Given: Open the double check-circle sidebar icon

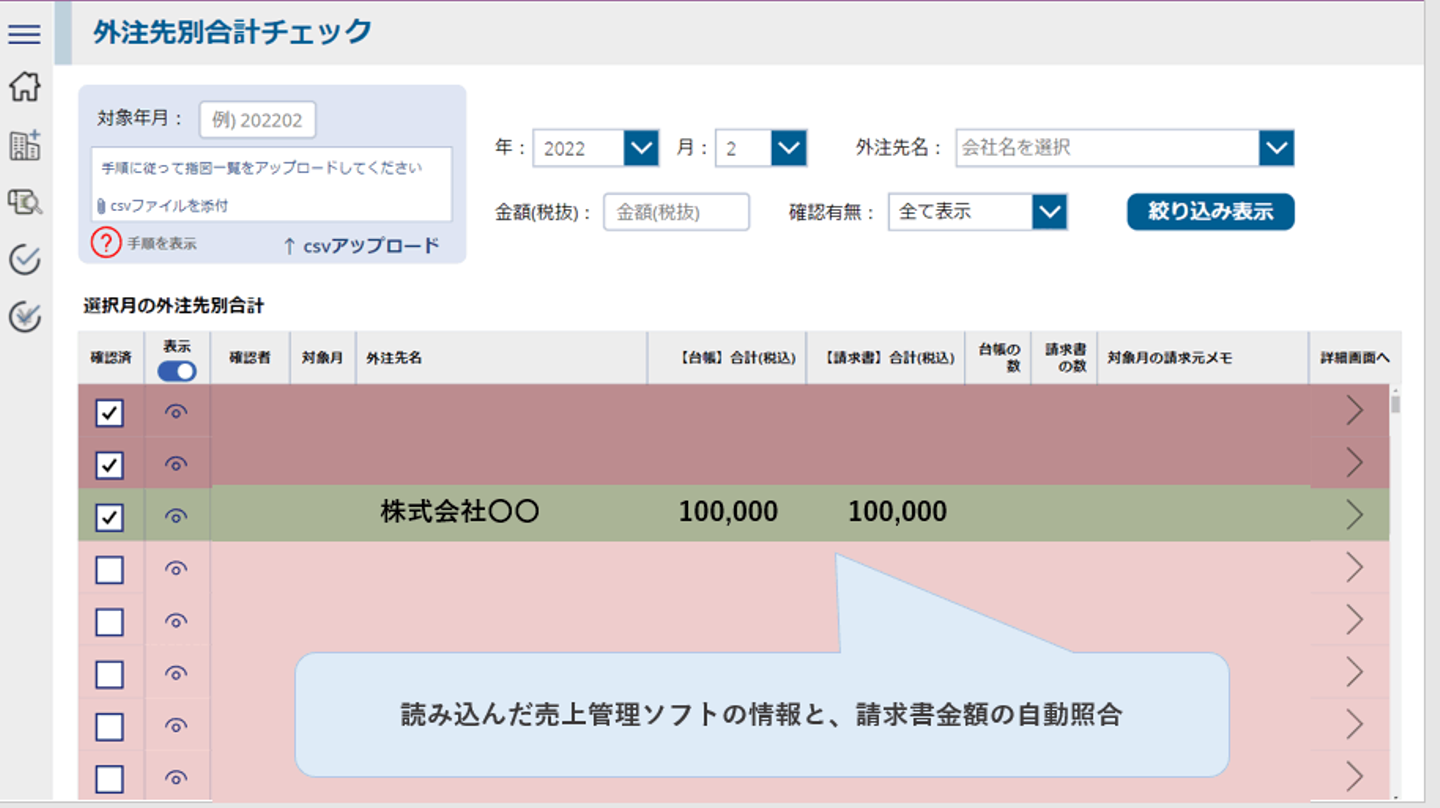Looking at the screenshot, I should click(x=24, y=318).
